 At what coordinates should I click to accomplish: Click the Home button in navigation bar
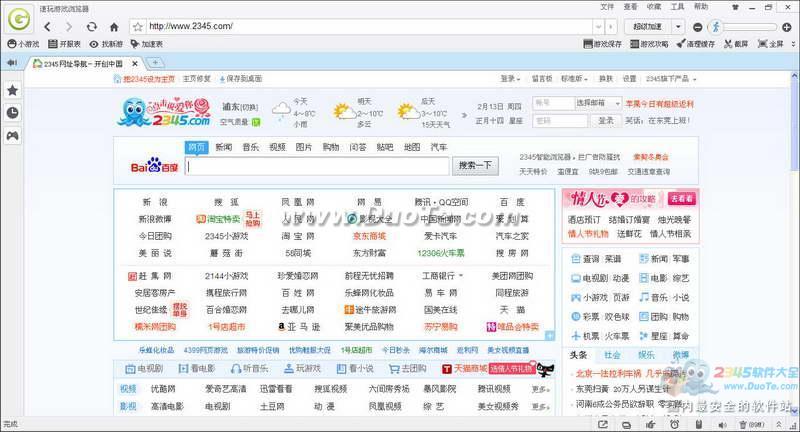pyautogui.click(x=114, y=26)
